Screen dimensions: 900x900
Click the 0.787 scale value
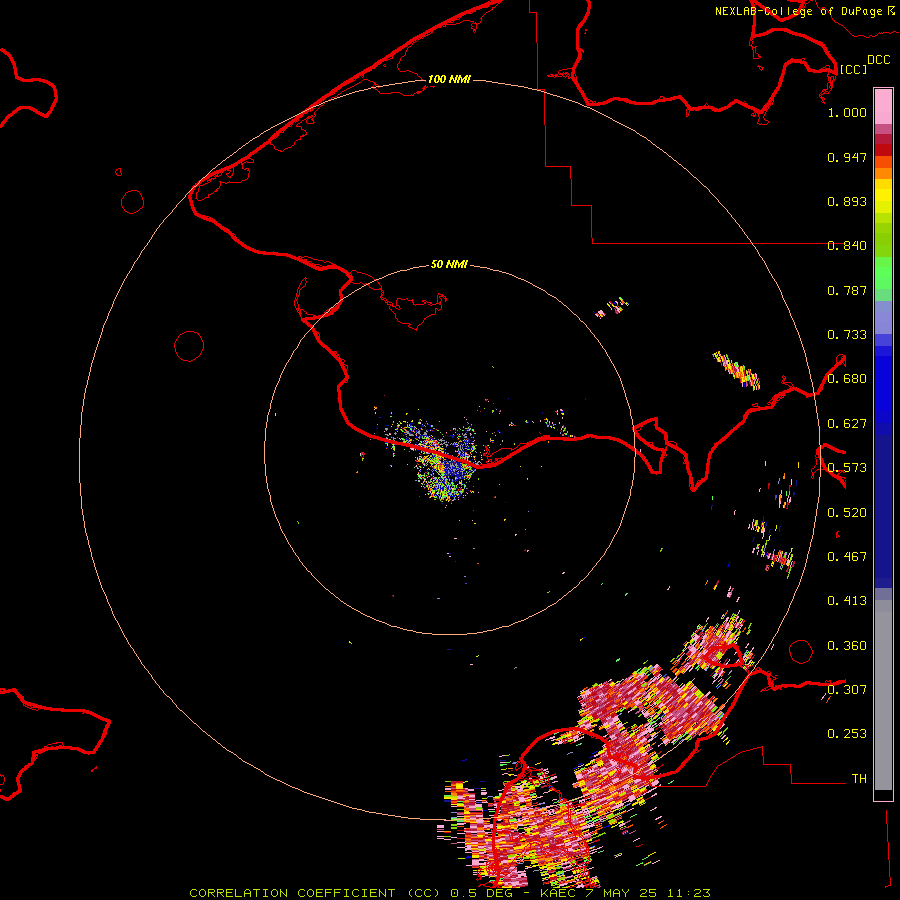click(x=847, y=290)
